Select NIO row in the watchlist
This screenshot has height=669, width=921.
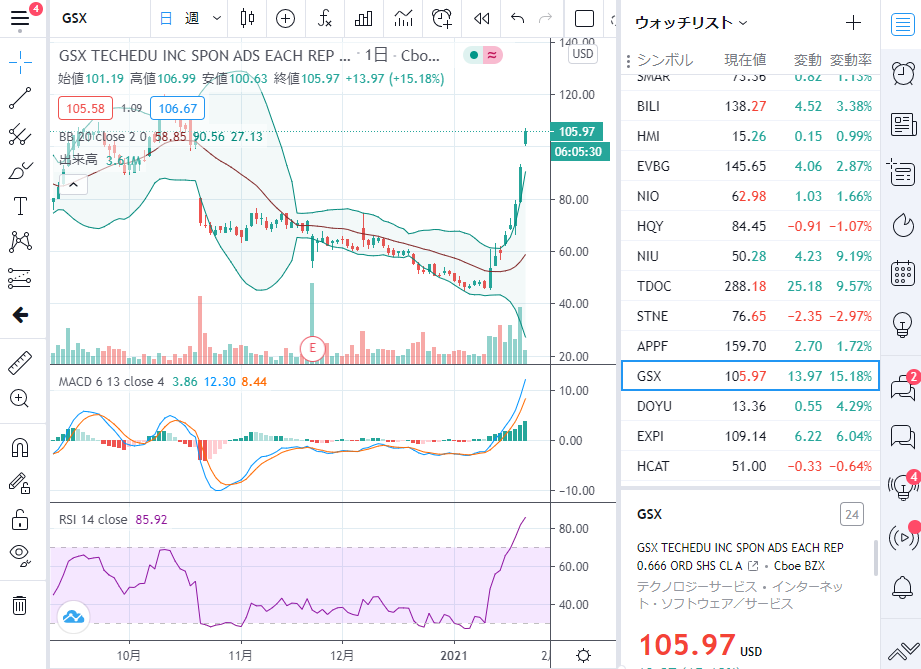pyautogui.click(x=751, y=196)
